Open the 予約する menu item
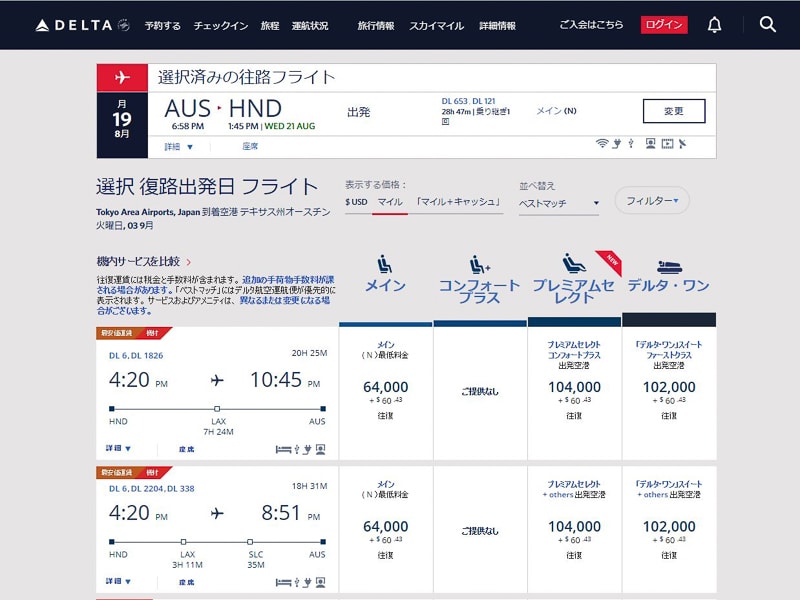This screenshot has width=800, height=600. [x=162, y=26]
